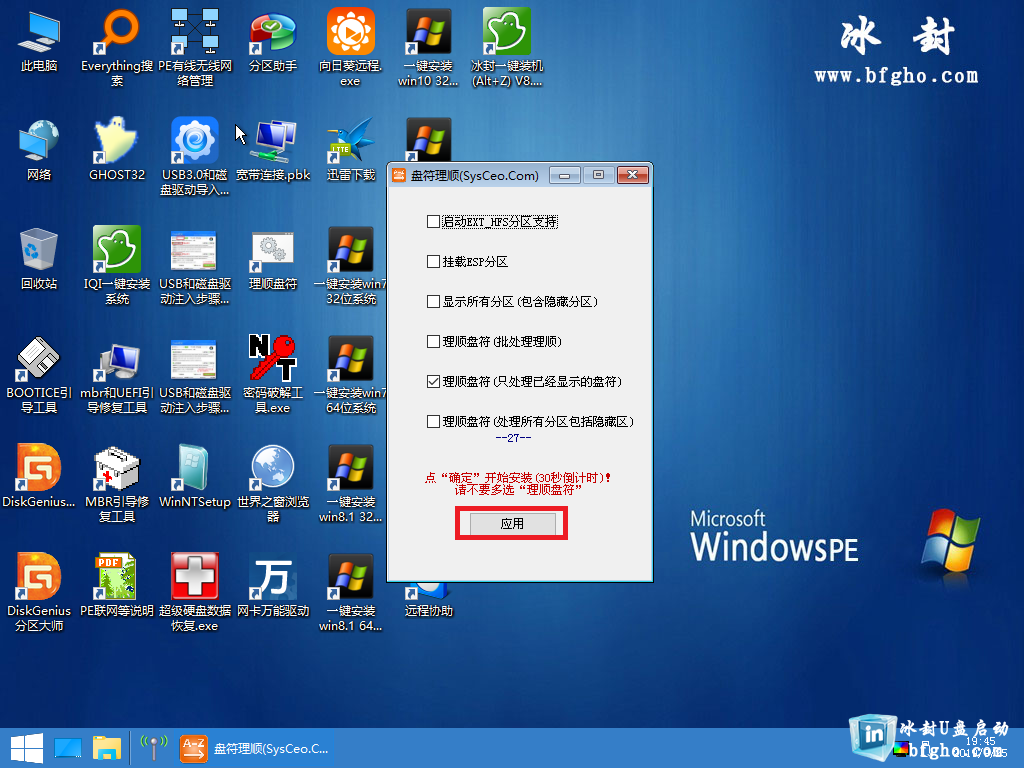Viewport: 1024px width, 768px height.
Task: Open USB3.0和磁盘驱动导入 shortcut
Action: (195, 156)
